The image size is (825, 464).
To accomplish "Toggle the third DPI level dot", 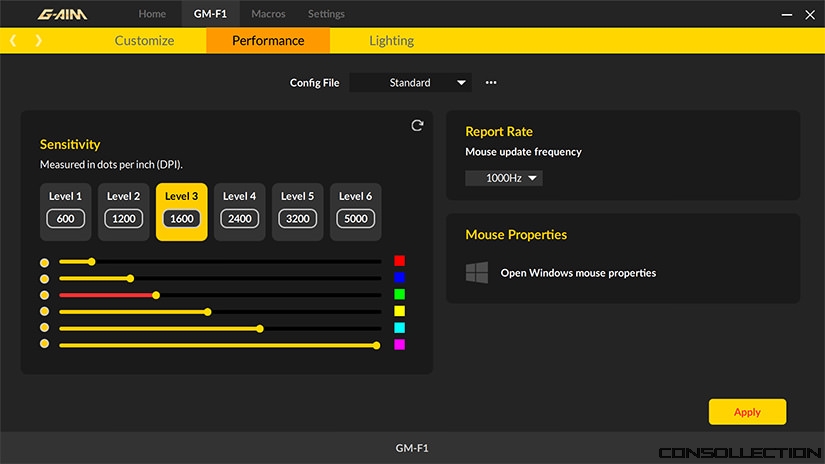I will (x=45, y=295).
